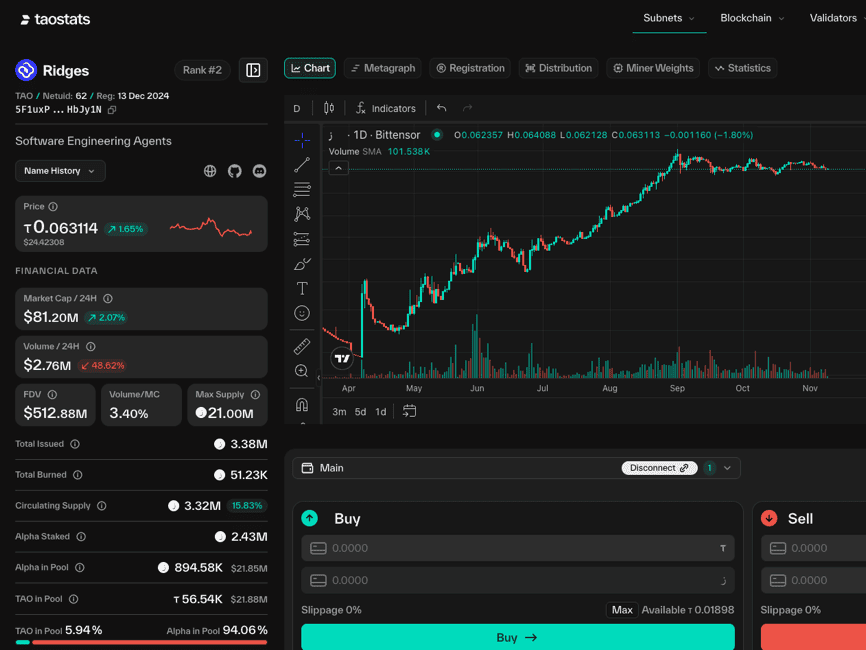Open the Discord link icon
Image resolution: width=866 pixels, height=650 pixels.
pos(259,171)
